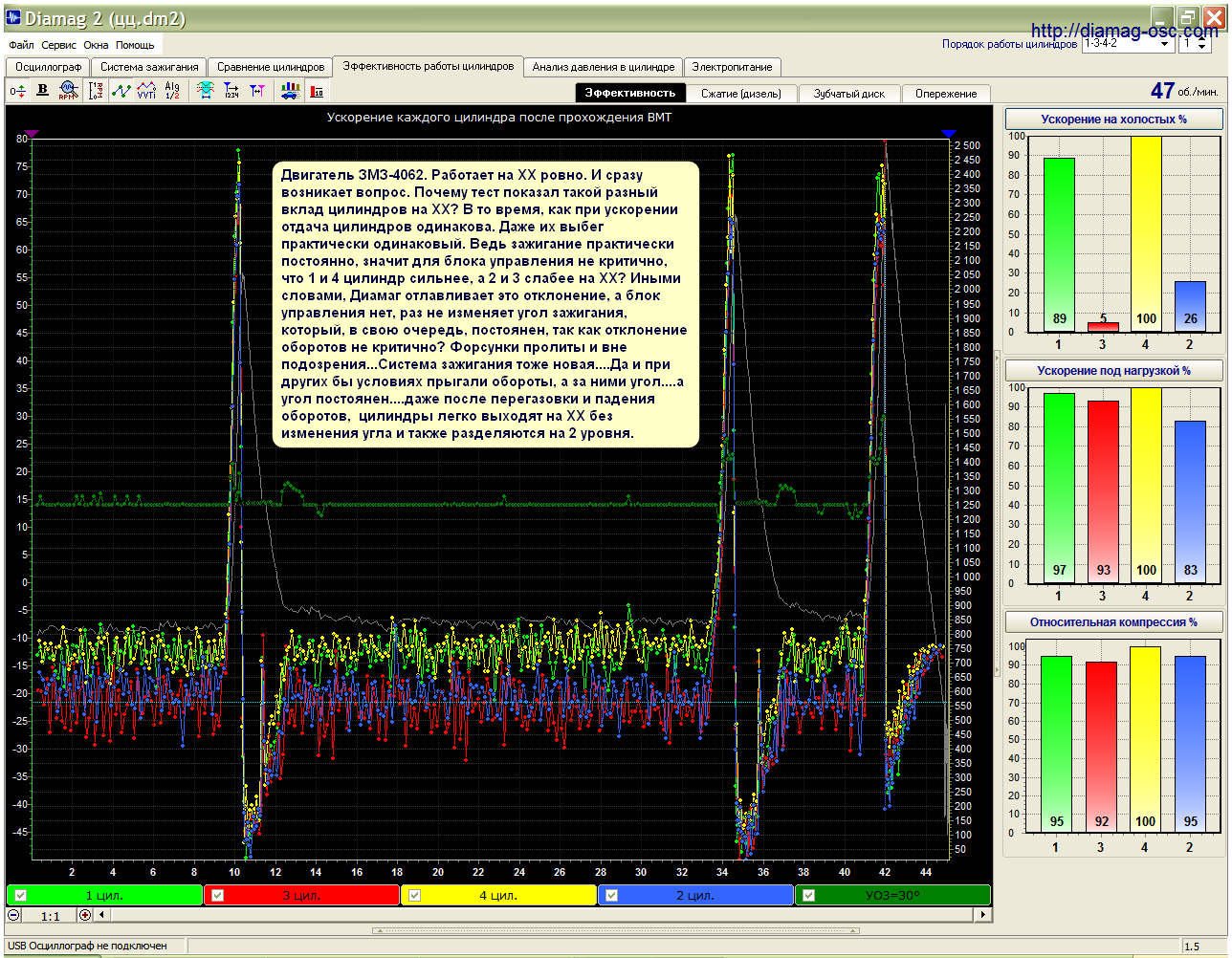Click the yellow annotation note about ЗМЗ-4062
Viewport: 1232px width, 958px height.
[x=486, y=304]
